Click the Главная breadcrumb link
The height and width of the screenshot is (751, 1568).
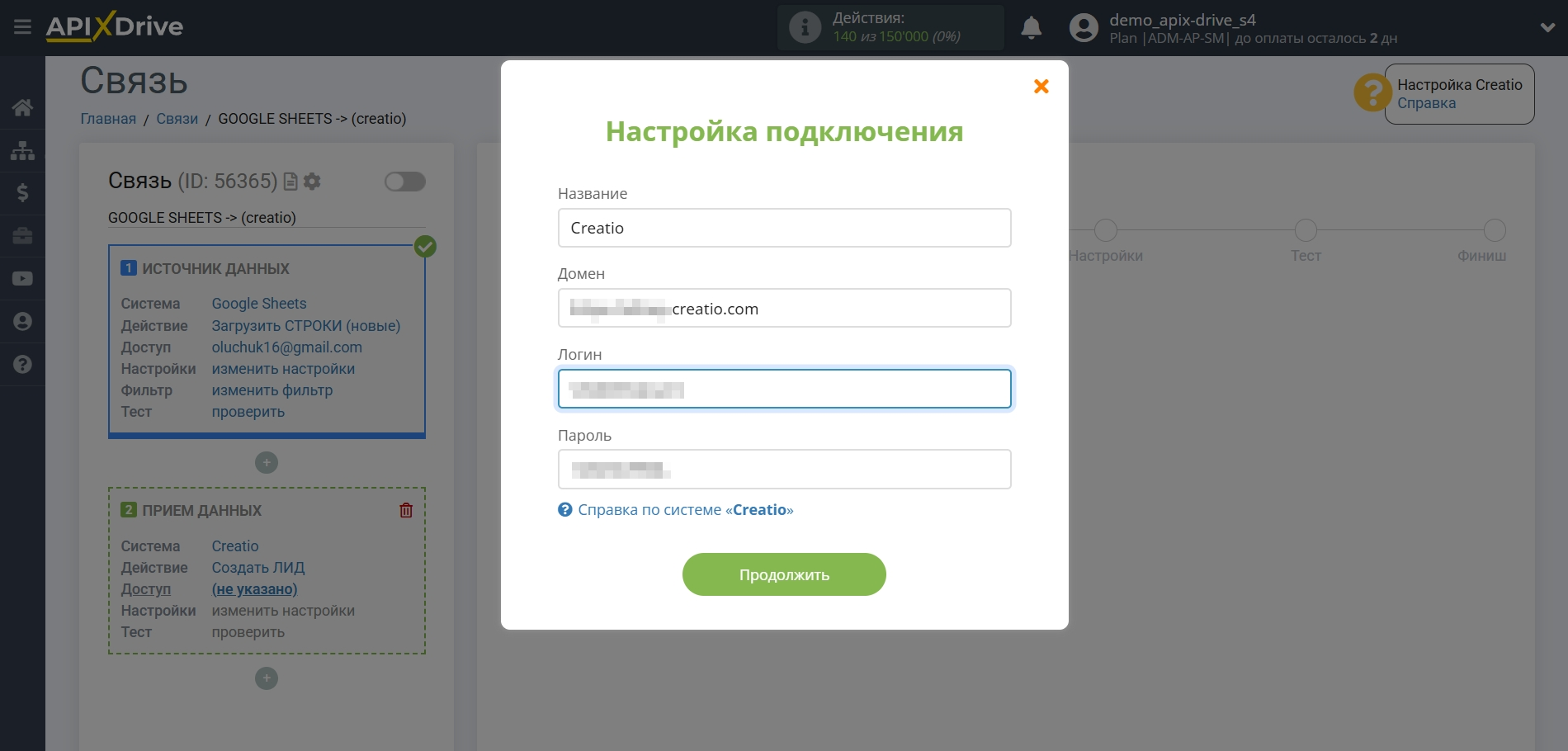pos(108,119)
